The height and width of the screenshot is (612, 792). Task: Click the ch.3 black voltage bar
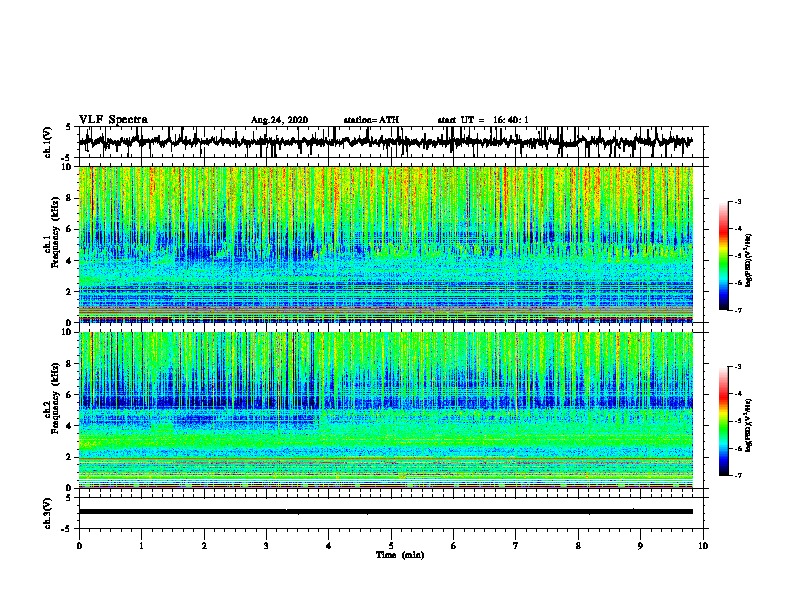(x=386, y=512)
